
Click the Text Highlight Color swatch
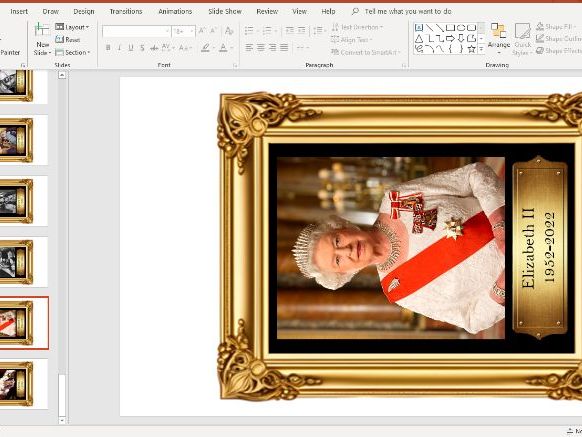[205, 48]
